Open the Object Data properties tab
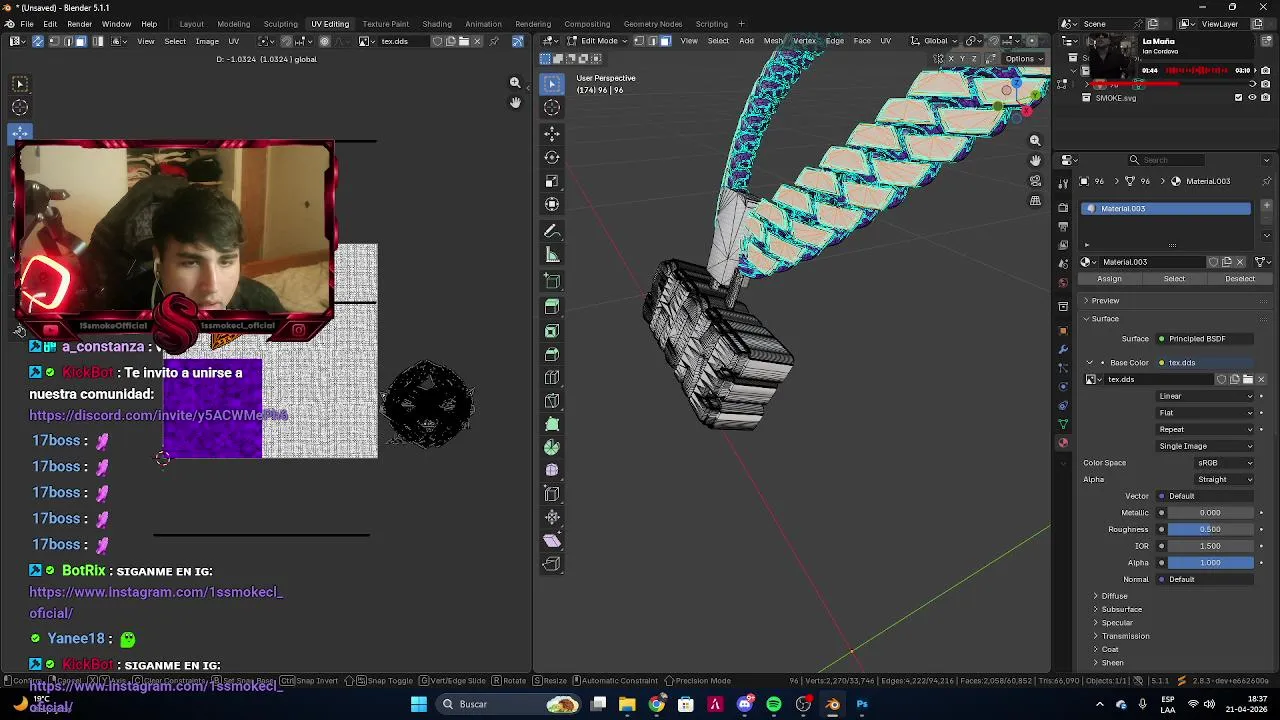This screenshot has height=720, width=1280. pyautogui.click(x=1063, y=424)
